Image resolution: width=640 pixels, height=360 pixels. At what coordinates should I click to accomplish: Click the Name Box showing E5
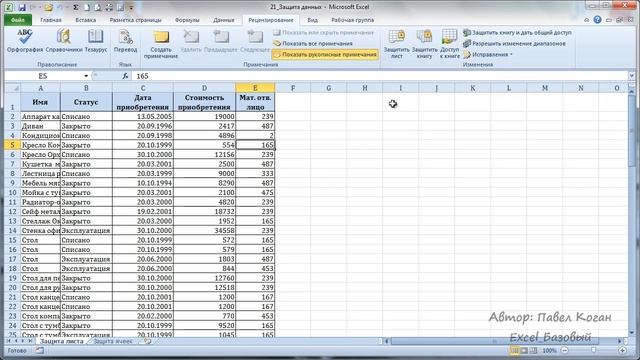[43, 76]
